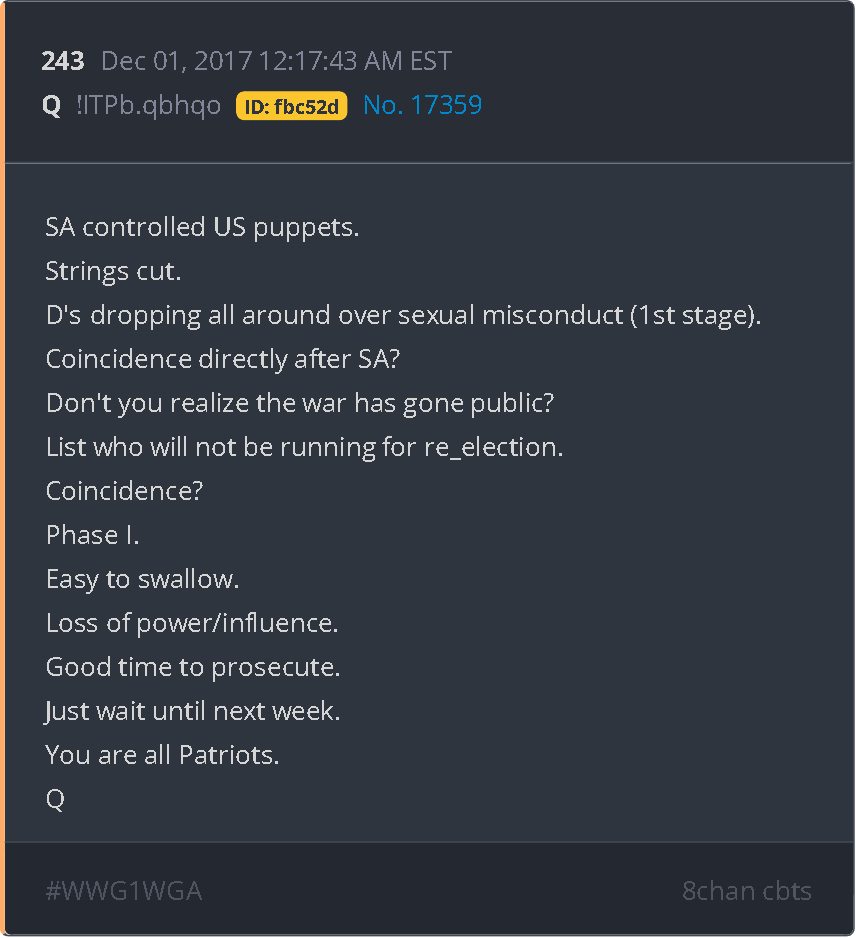Click the yellow ID: fbc52d badge
Viewport: 856px width, 938px height.
291,106
